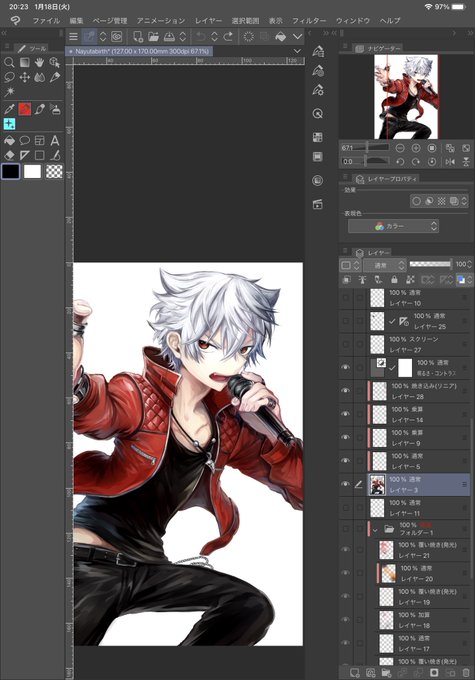Open the カラー expression color dropdown
Viewport: 475px width, 680px height.
coord(393,226)
